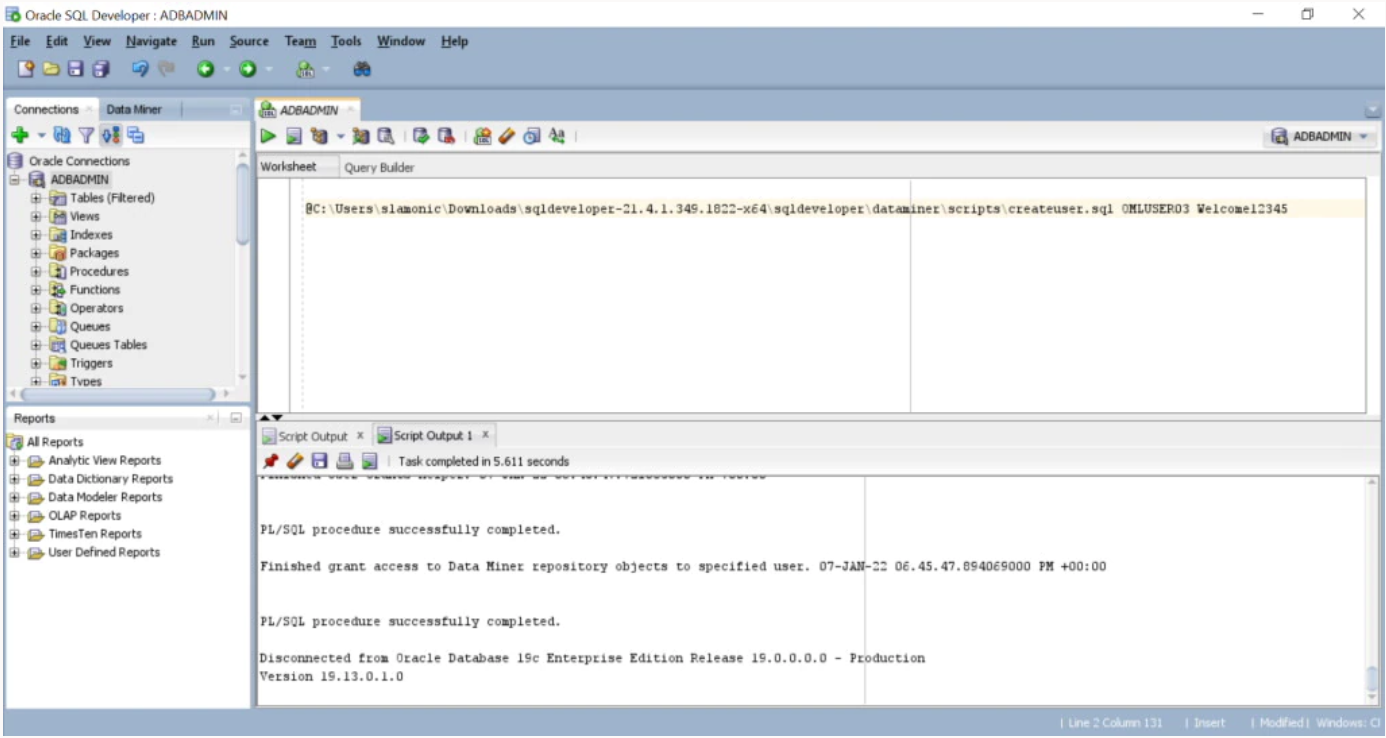Viewport: 1386px width, 738px height.
Task: Click the New file toolbar icon
Action: [x=26, y=69]
